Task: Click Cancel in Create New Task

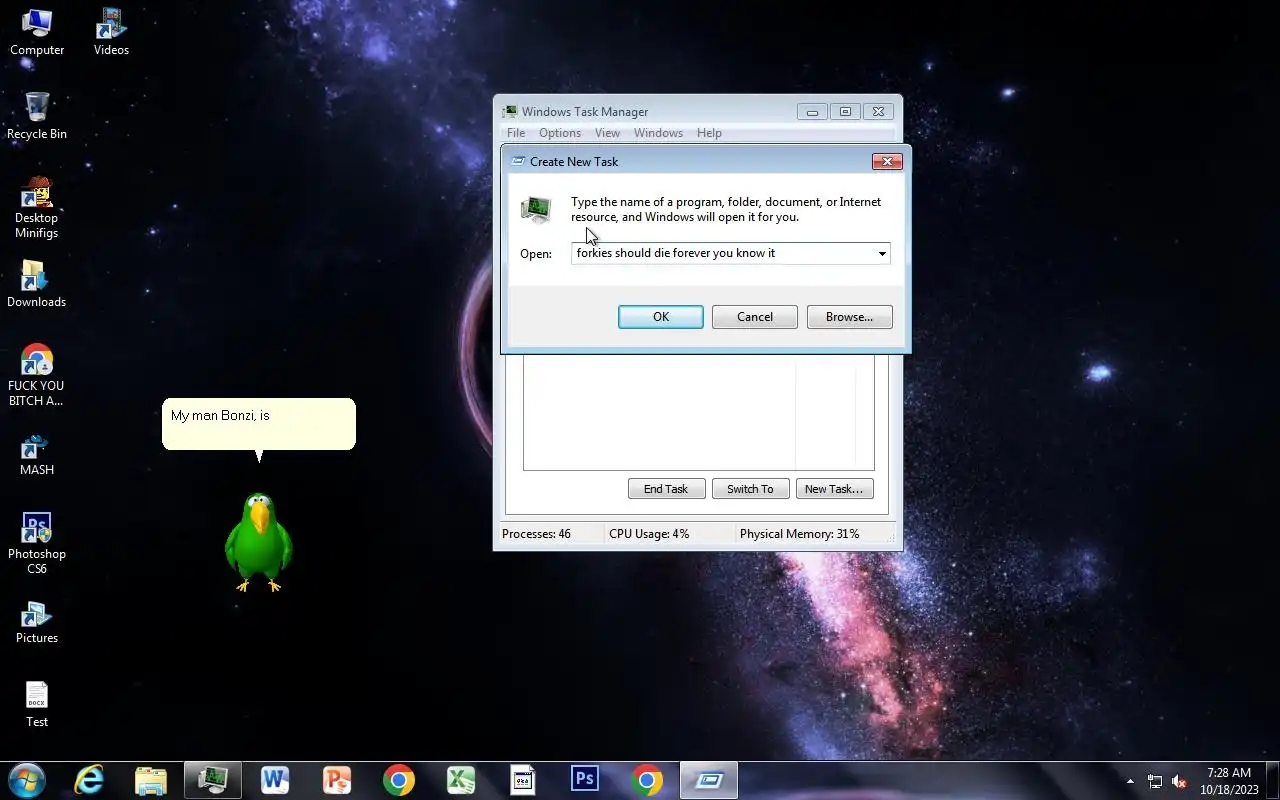Action: pyautogui.click(x=755, y=317)
